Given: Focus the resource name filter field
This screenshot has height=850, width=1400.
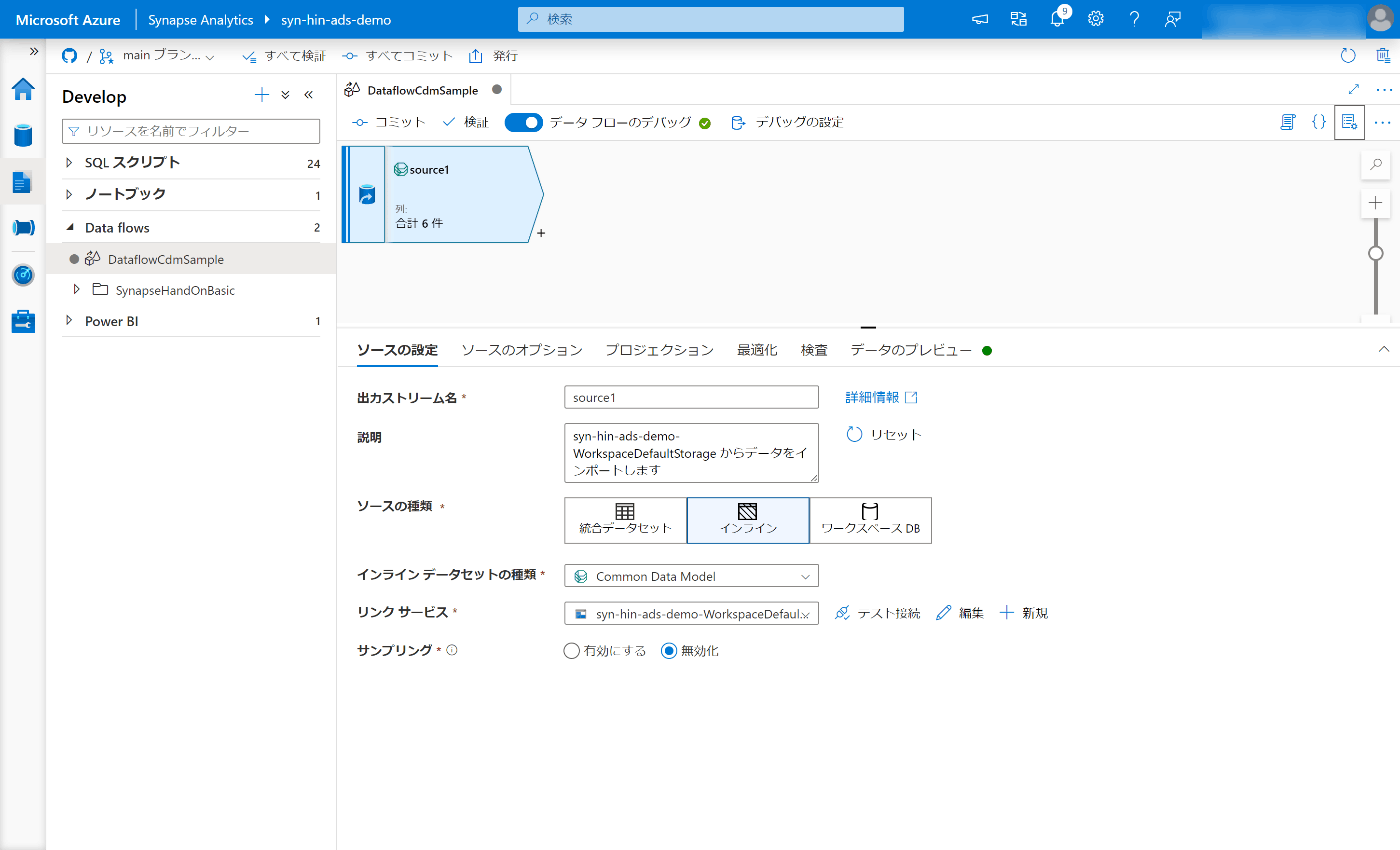Looking at the screenshot, I should 191,131.
